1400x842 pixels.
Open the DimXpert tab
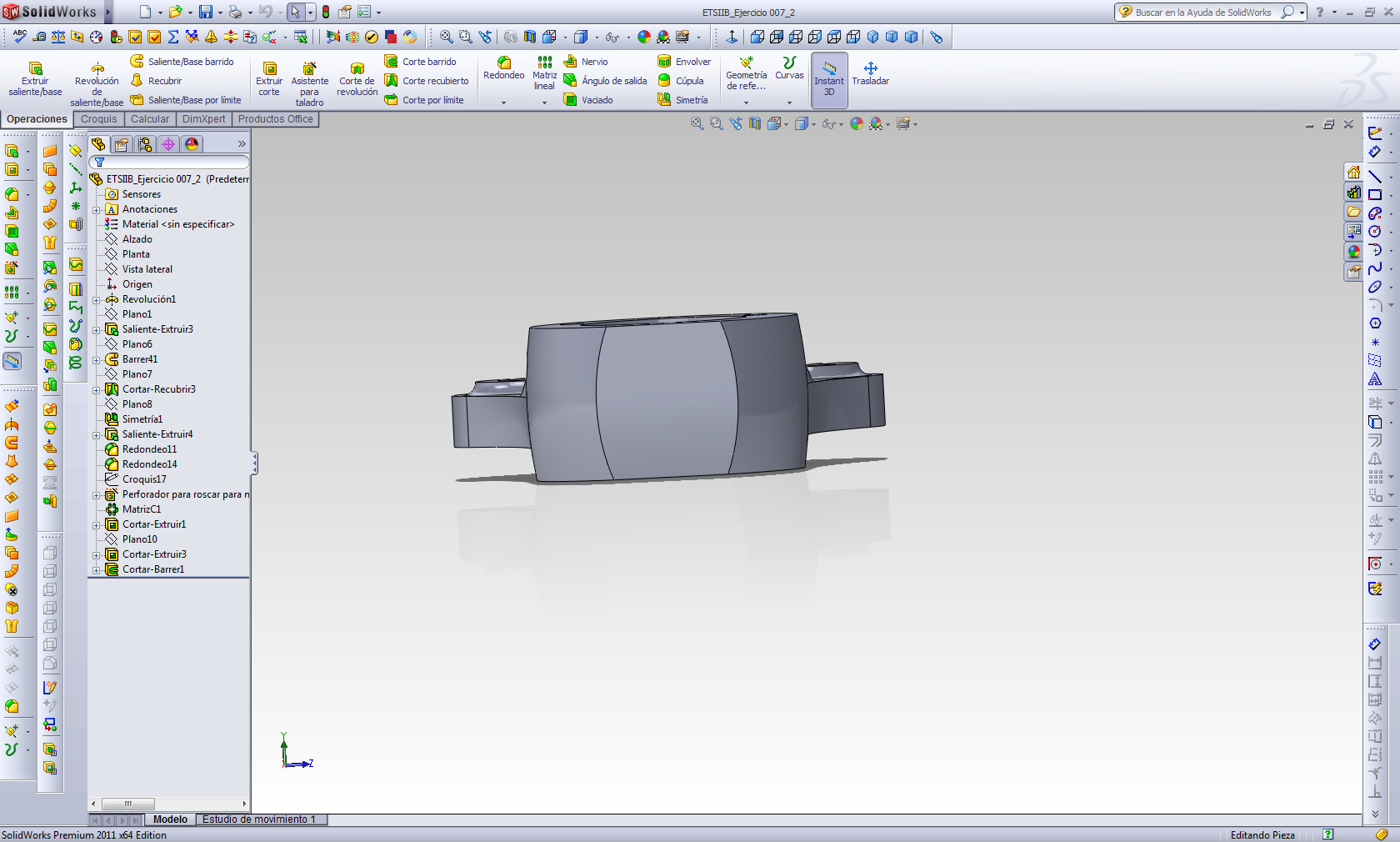(x=204, y=119)
